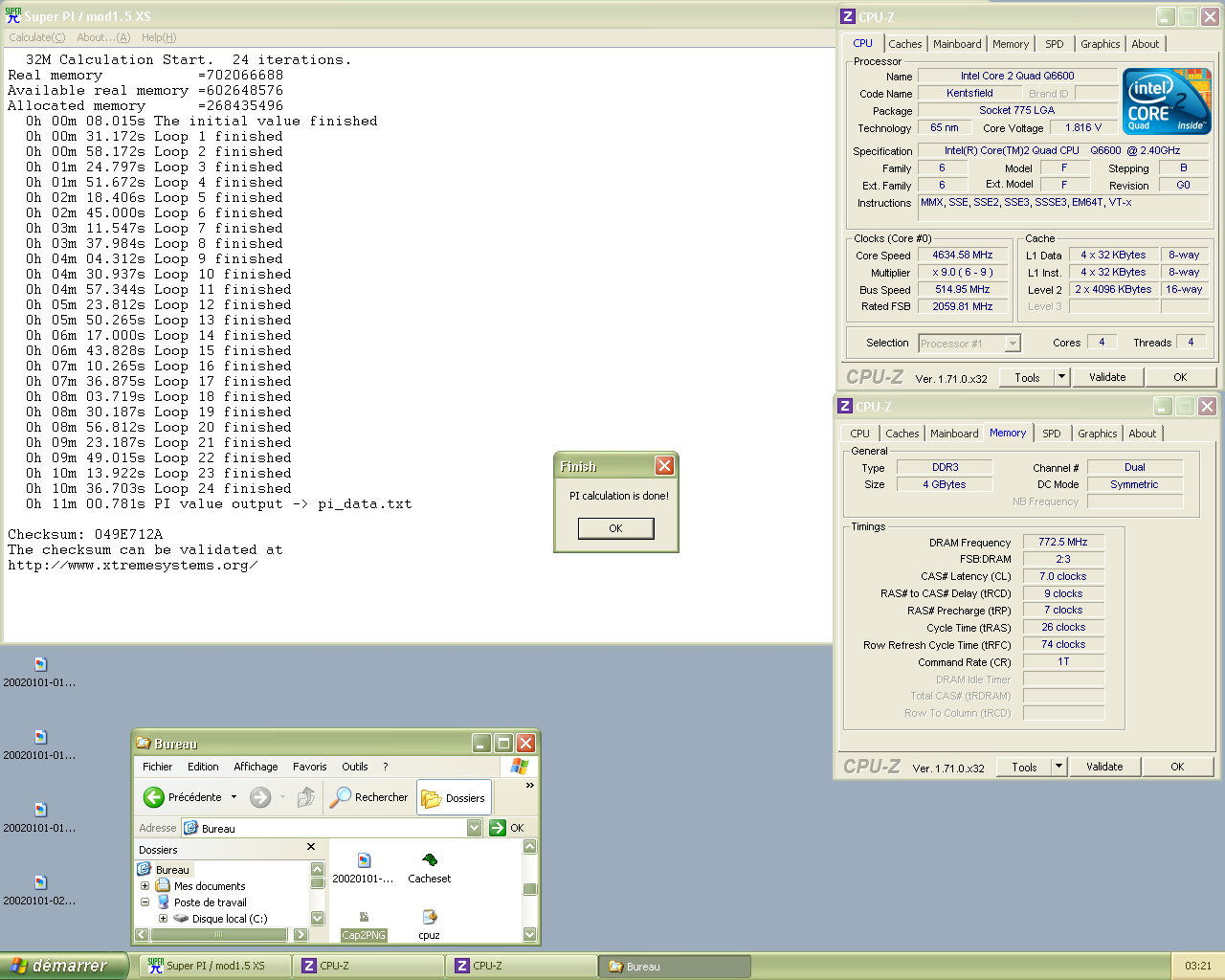This screenshot has width=1225, height=980.
Task: Open the About menu in Super PI
Action: coord(103,37)
